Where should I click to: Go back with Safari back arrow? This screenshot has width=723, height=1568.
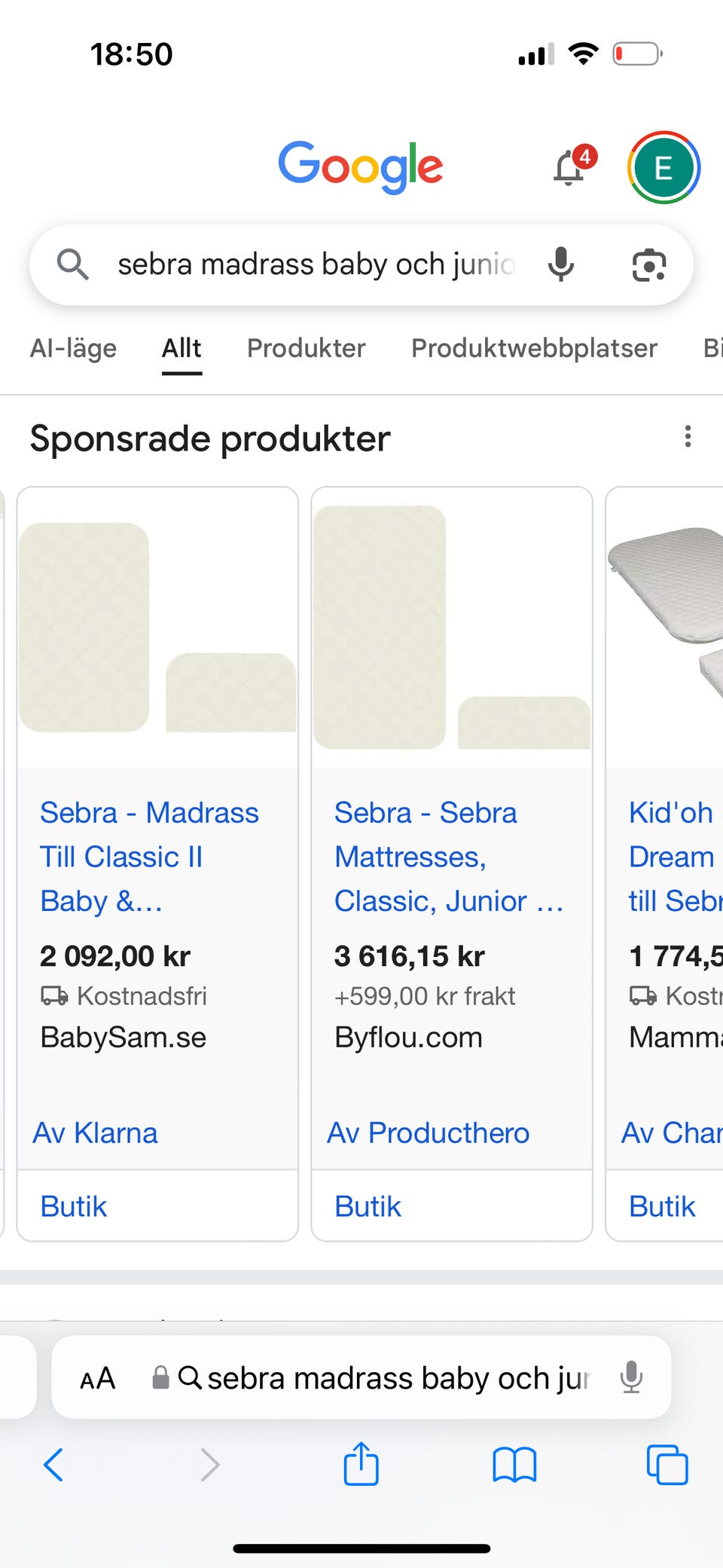pyautogui.click(x=54, y=1465)
